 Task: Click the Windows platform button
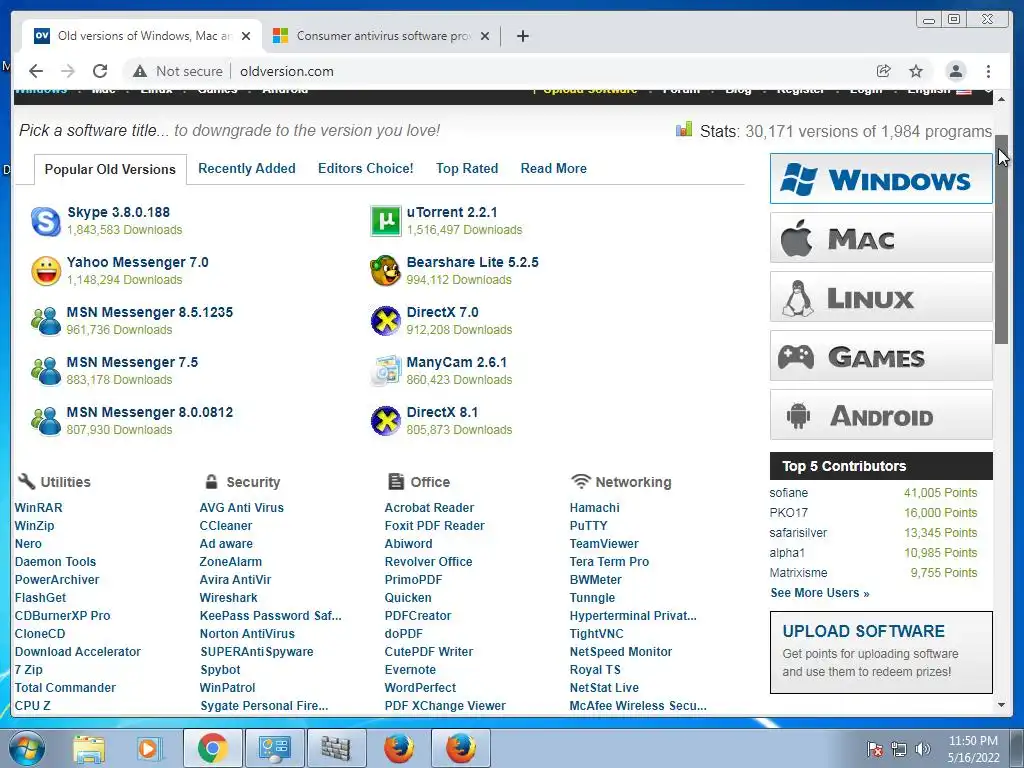point(881,179)
